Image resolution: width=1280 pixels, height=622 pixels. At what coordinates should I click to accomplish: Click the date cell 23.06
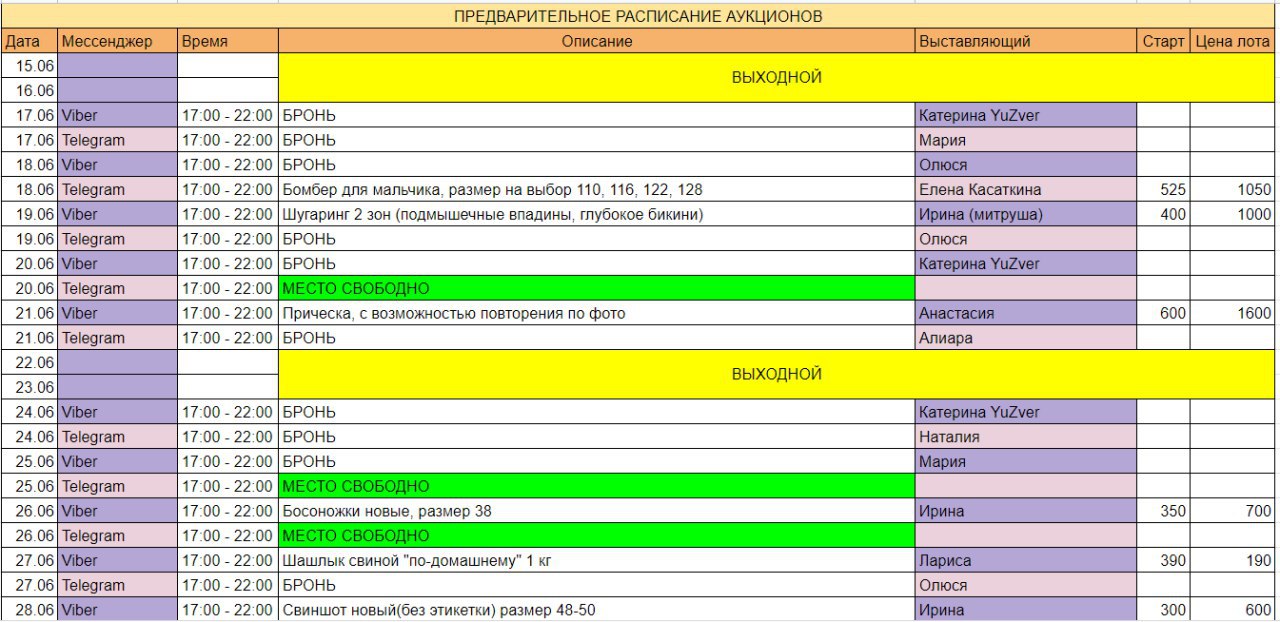29,387
